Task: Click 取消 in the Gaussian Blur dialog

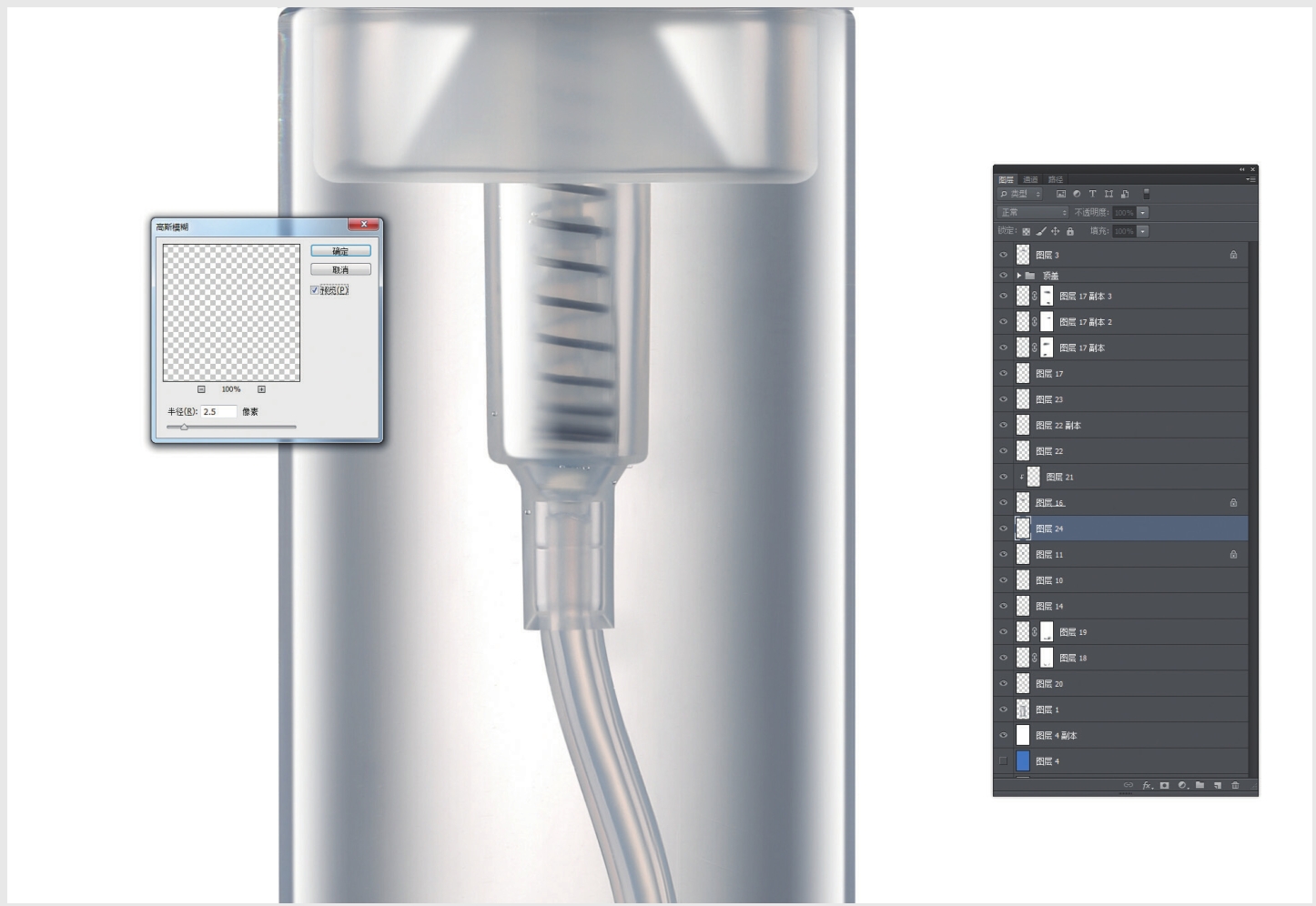Action: (x=340, y=270)
